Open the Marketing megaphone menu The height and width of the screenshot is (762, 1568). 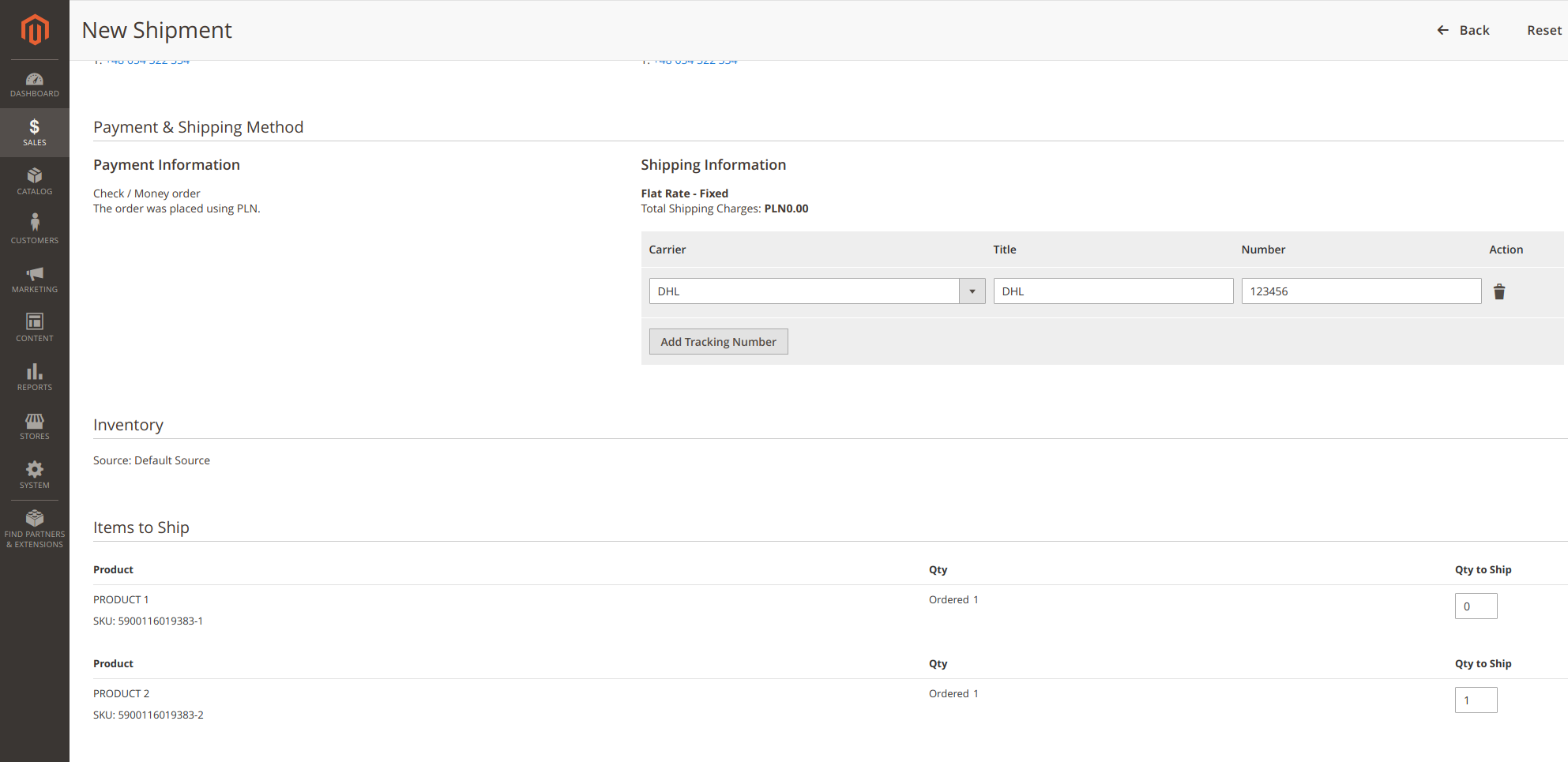coord(34,280)
